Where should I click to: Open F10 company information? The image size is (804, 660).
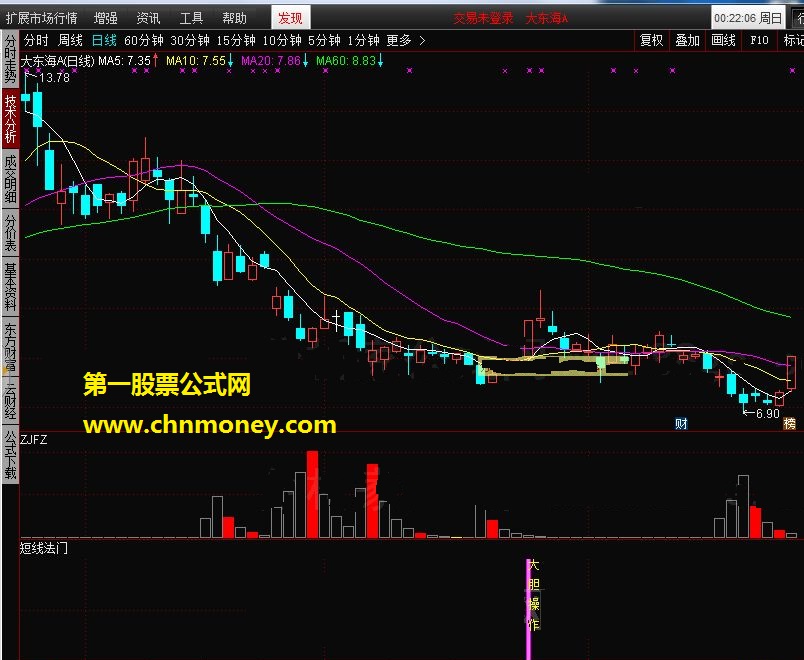[759, 40]
